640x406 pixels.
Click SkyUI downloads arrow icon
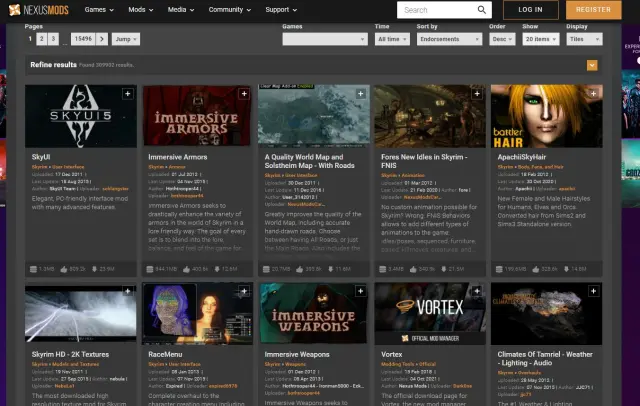(94, 269)
